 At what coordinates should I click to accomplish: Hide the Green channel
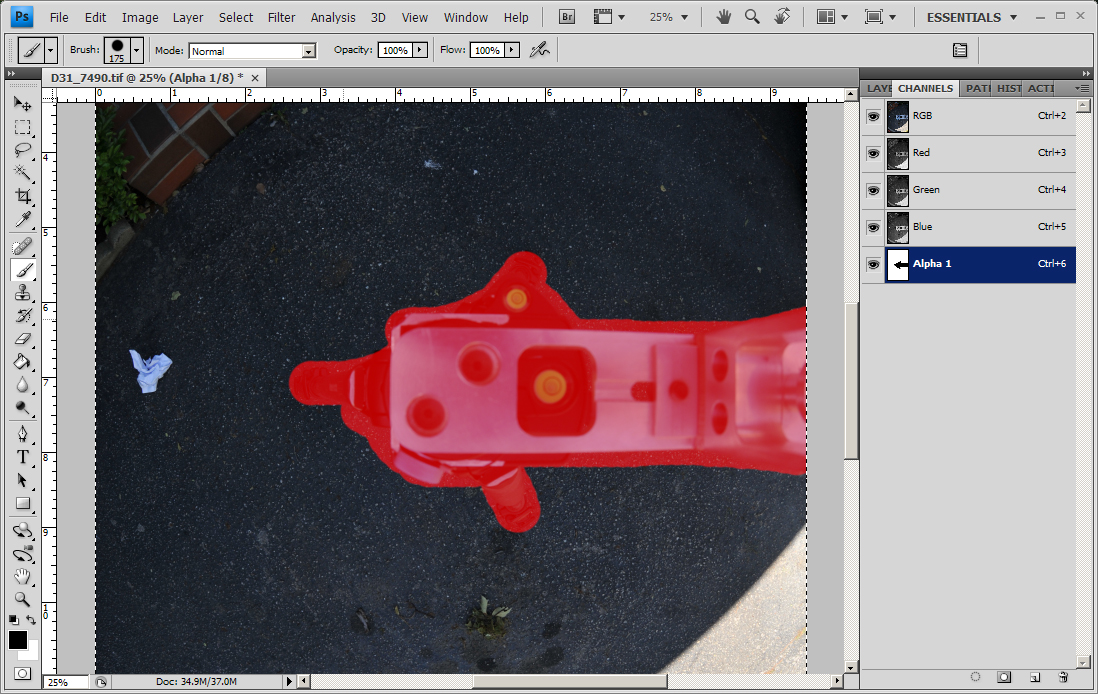[x=873, y=190]
